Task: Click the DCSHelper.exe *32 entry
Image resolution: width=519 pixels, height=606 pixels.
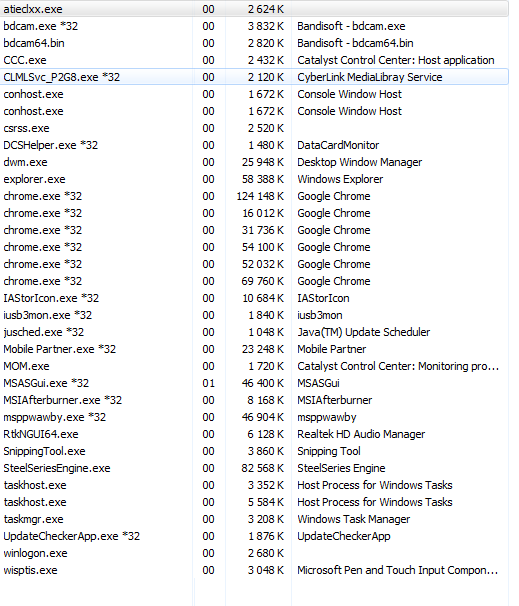Action: tap(254, 145)
